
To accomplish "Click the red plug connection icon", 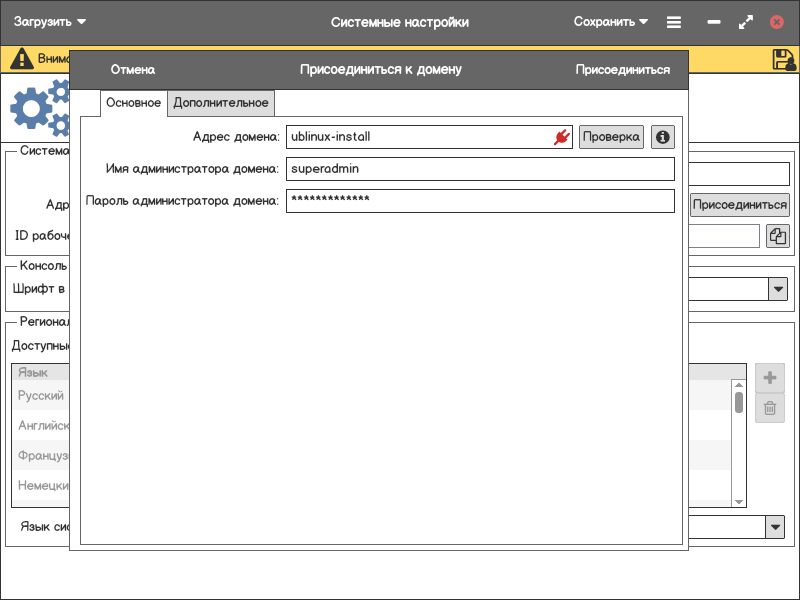I will tap(561, 137).
